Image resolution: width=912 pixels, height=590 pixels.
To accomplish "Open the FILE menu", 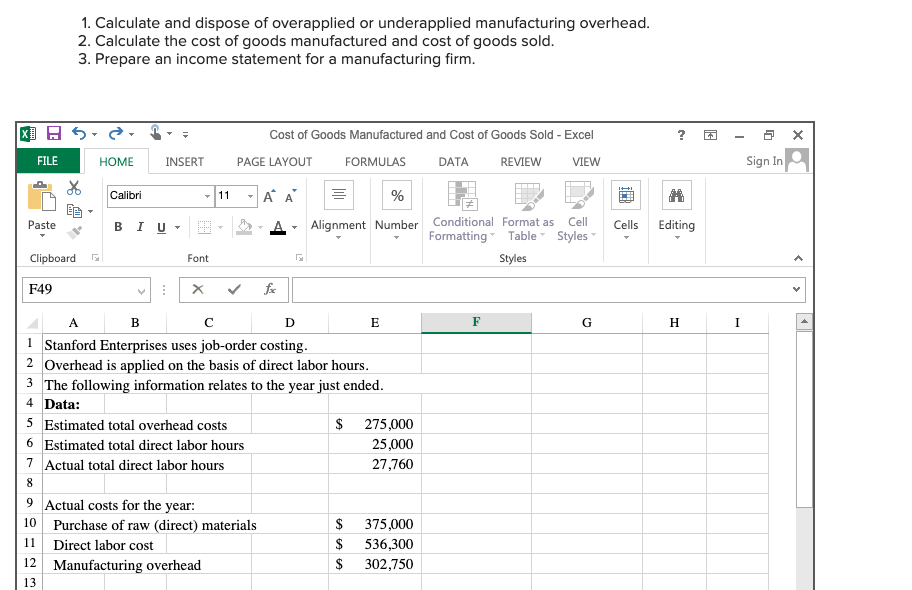I will pyautogui.click(x=46, y=161).
